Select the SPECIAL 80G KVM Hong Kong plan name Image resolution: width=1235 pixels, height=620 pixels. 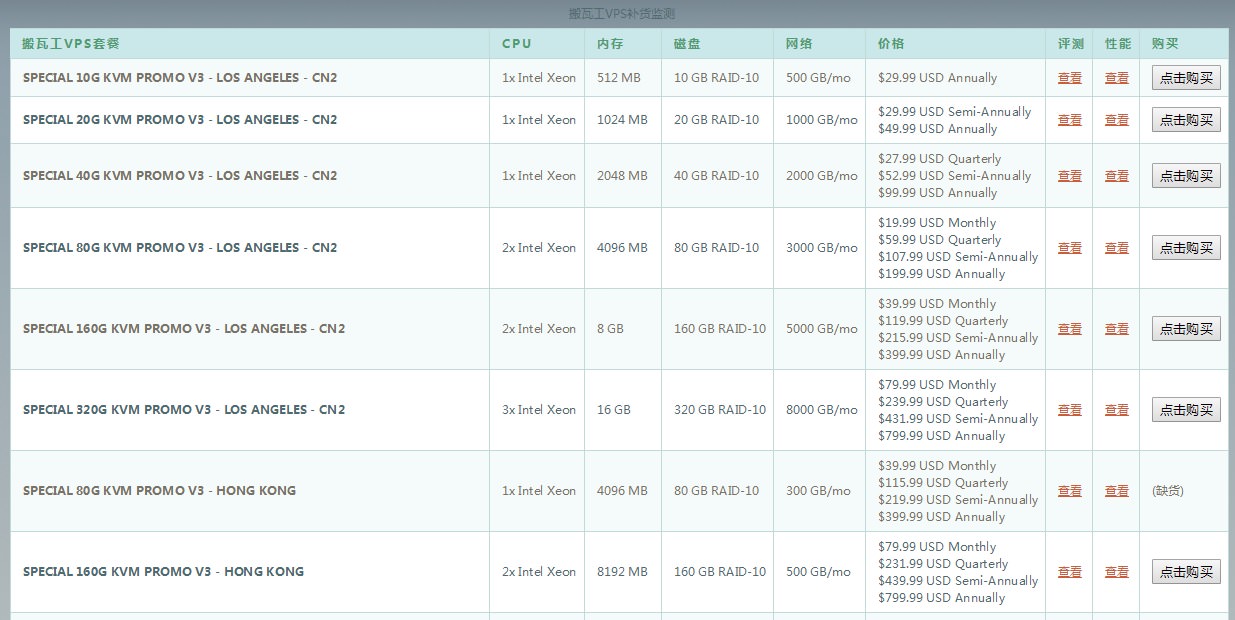159,491
